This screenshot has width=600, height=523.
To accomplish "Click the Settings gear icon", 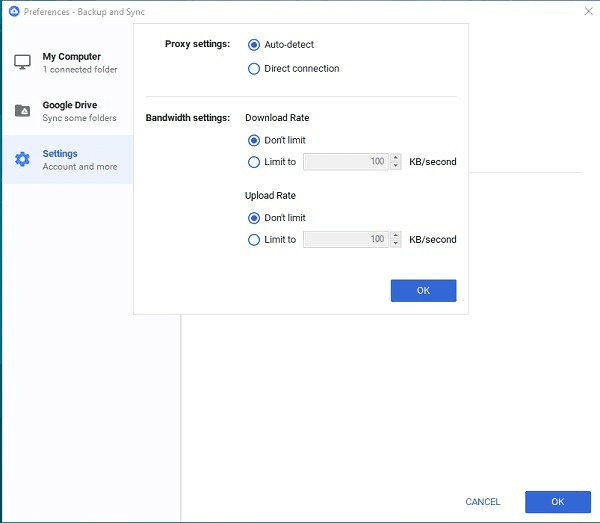I will [22, 159].
